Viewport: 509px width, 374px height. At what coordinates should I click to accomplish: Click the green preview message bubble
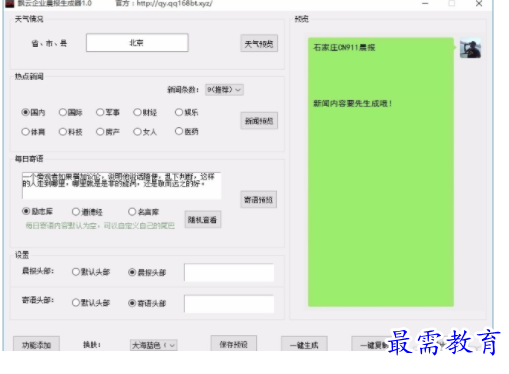381,172
